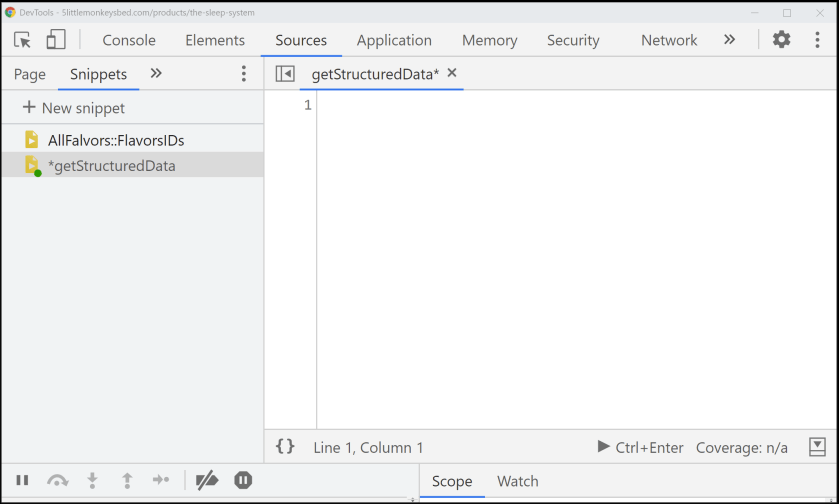Toggle the device toolbar icon
Screen dimensions: 839x504
(56, 40)
